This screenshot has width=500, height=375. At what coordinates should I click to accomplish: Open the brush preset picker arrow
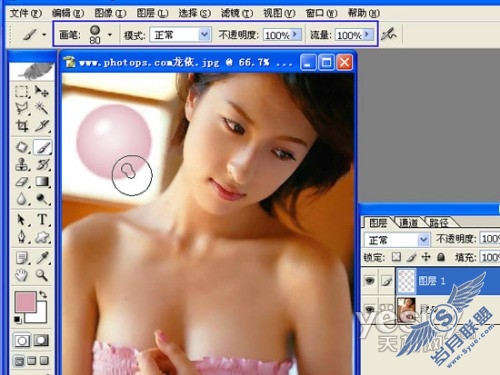tap(110, 34)
